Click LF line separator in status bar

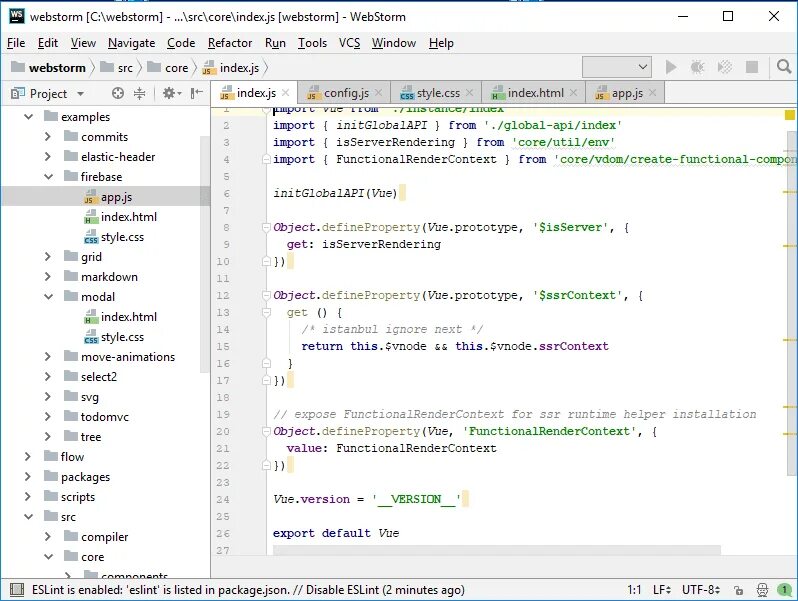tap(662, 590)
